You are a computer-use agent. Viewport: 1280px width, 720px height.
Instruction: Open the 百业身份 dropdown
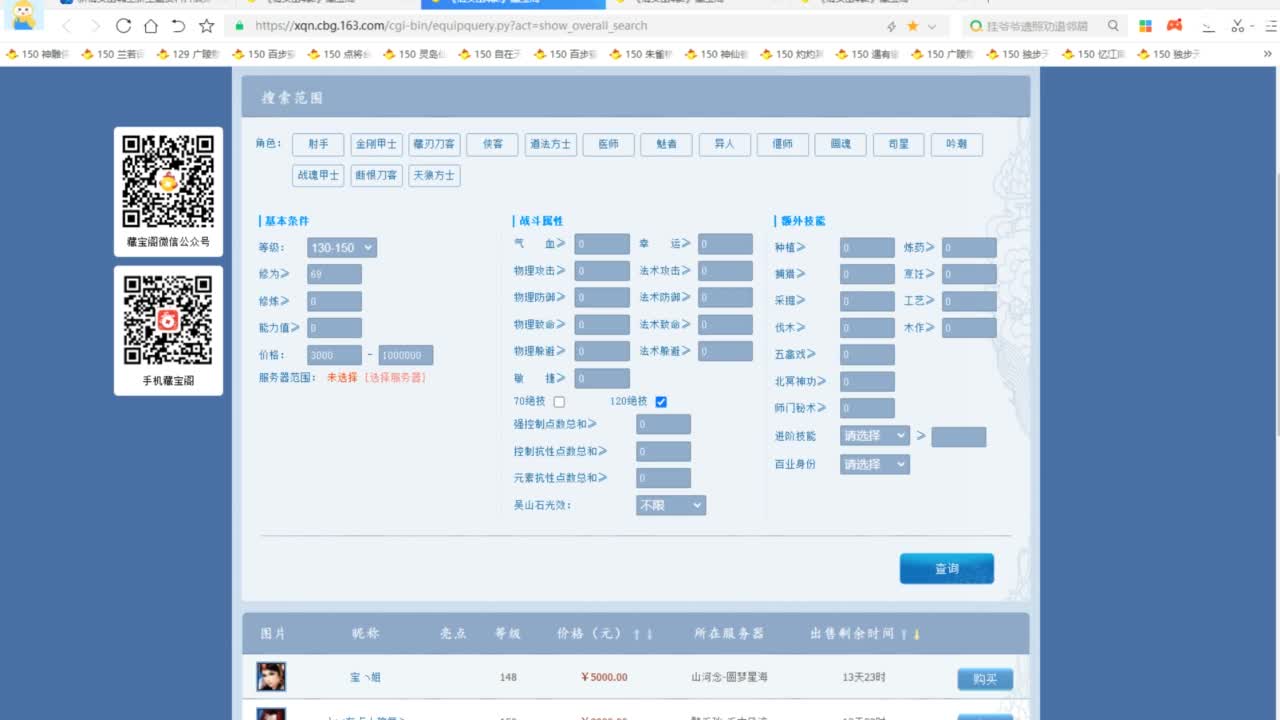[x=874, y=465]
